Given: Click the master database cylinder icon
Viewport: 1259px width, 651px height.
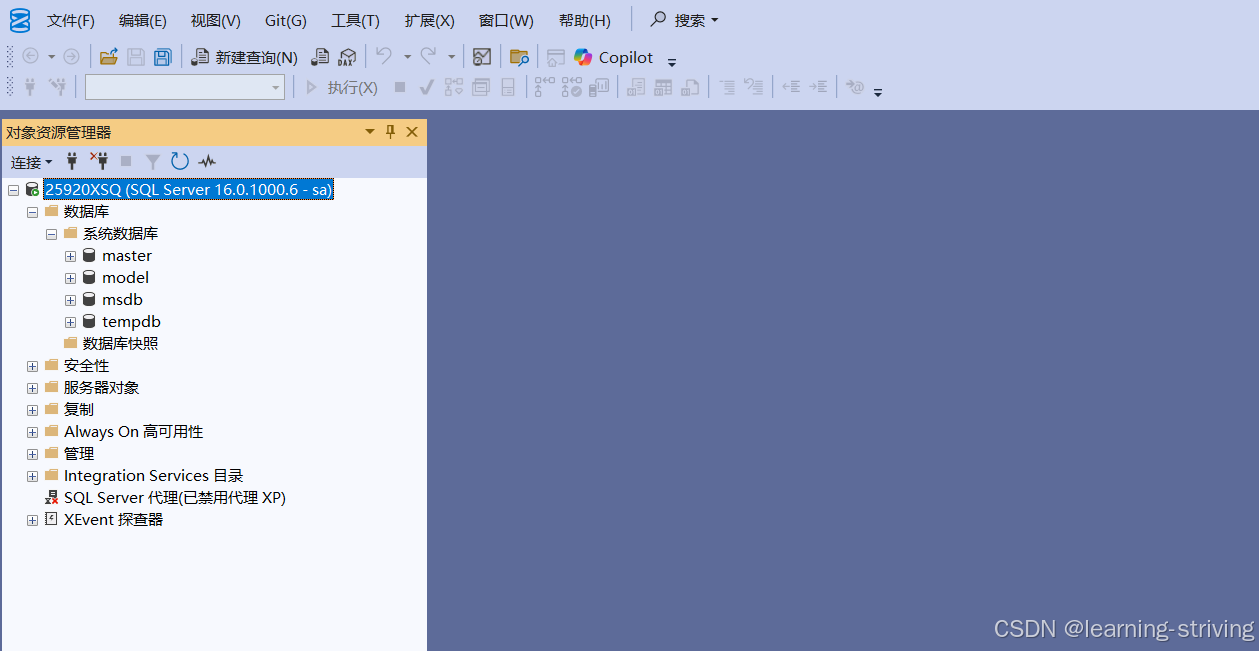Looking at the screenshot, I should tap(90, 255).
